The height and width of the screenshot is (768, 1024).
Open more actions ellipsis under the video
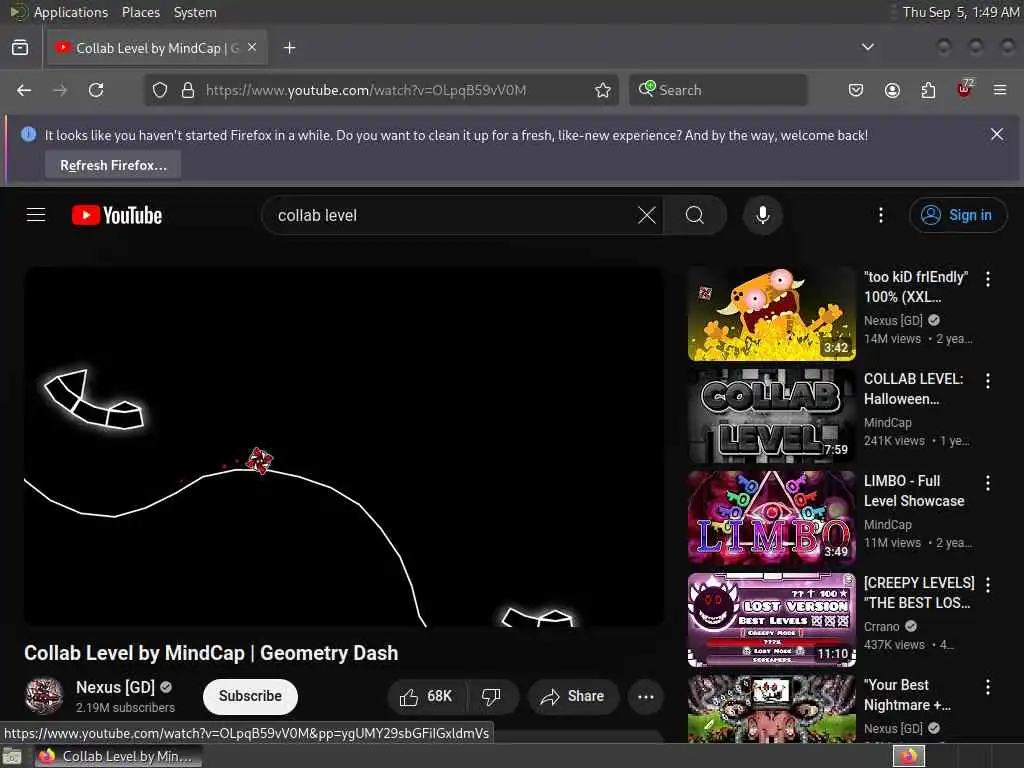646,696
